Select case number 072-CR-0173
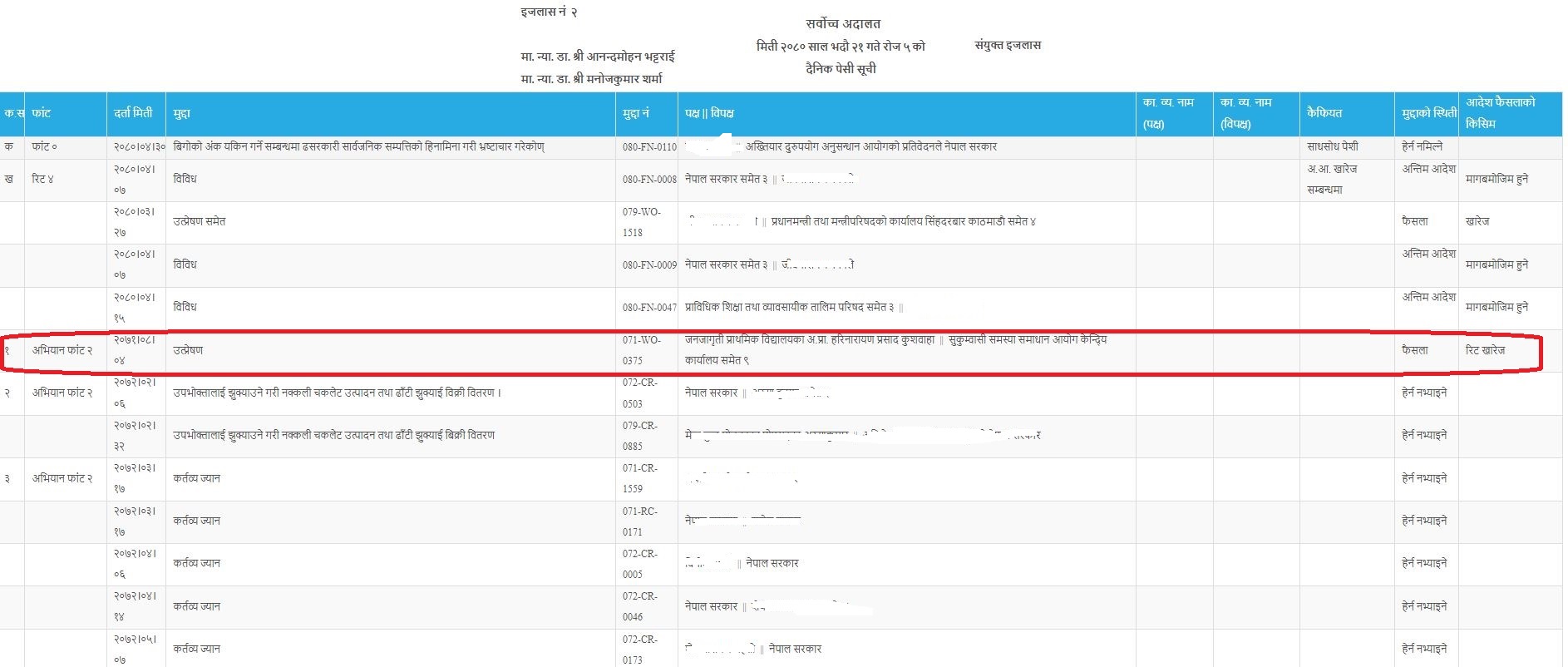1568x667 pixels. 639,650
